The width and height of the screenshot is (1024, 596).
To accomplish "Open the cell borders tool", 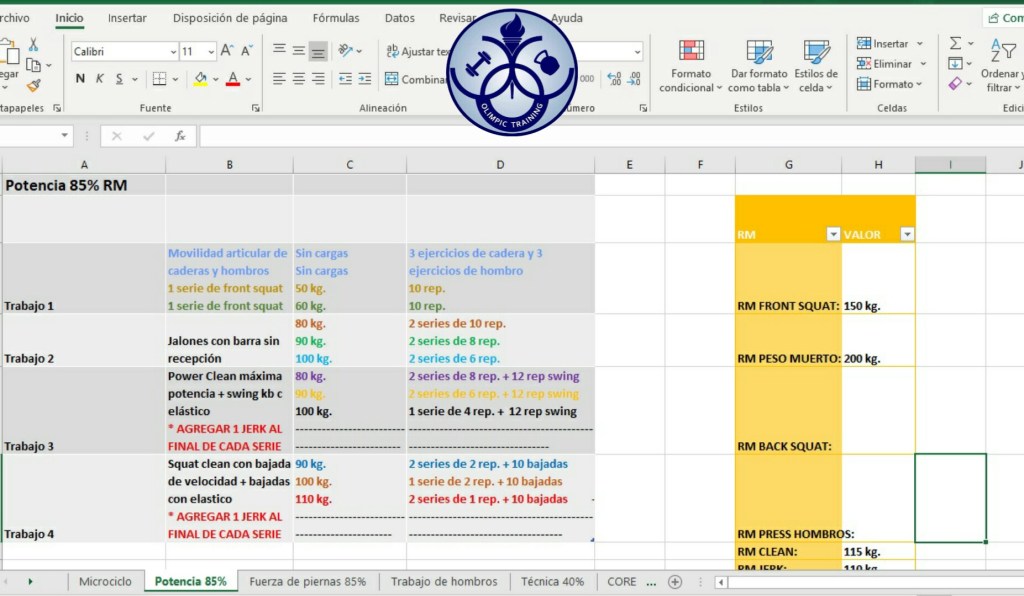I will coord(159,79).
